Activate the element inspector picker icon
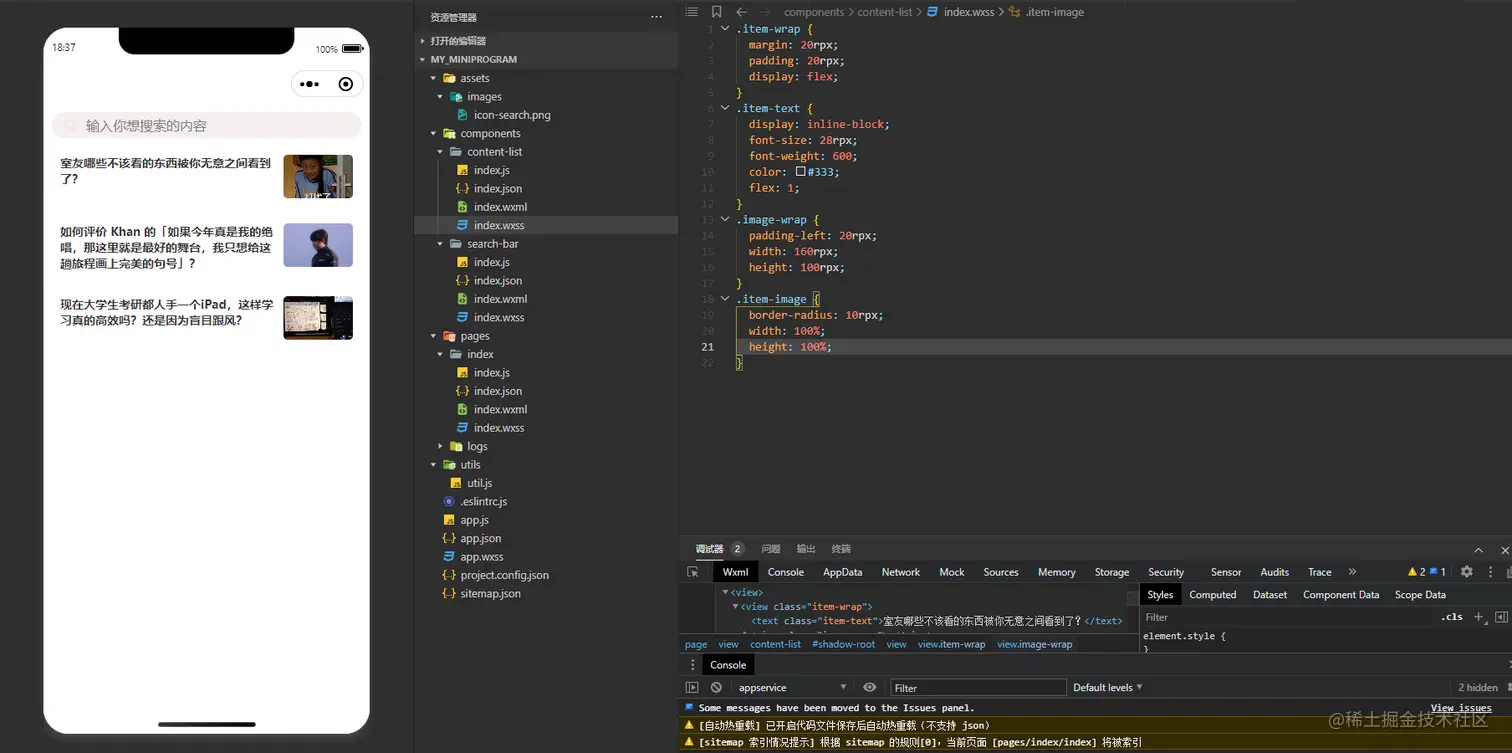 pyautogui.click(x=693, y=572)
